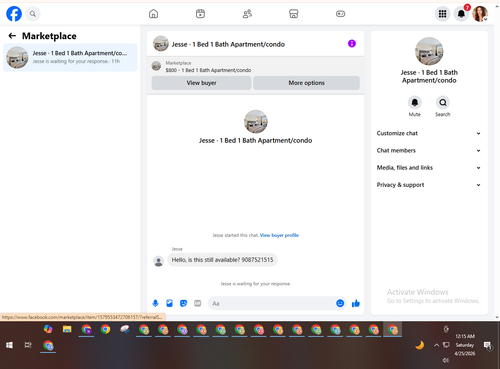
Task: Open the sticker picker icon
Action: [x=183, y=303]
